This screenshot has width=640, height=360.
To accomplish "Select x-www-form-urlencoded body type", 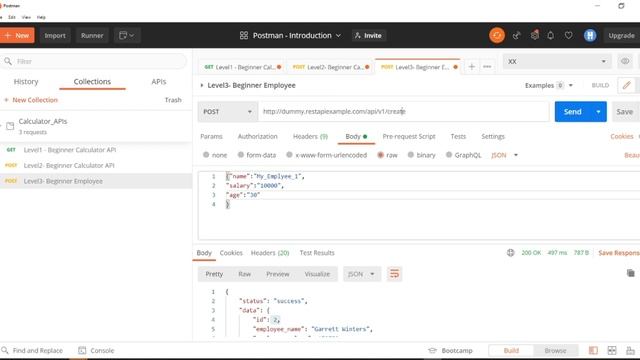I will 327,155.
